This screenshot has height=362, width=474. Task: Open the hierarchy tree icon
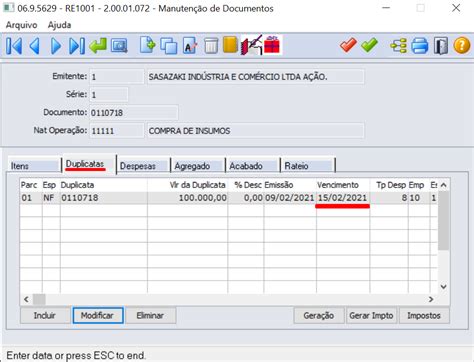click(x=398, y=46)
